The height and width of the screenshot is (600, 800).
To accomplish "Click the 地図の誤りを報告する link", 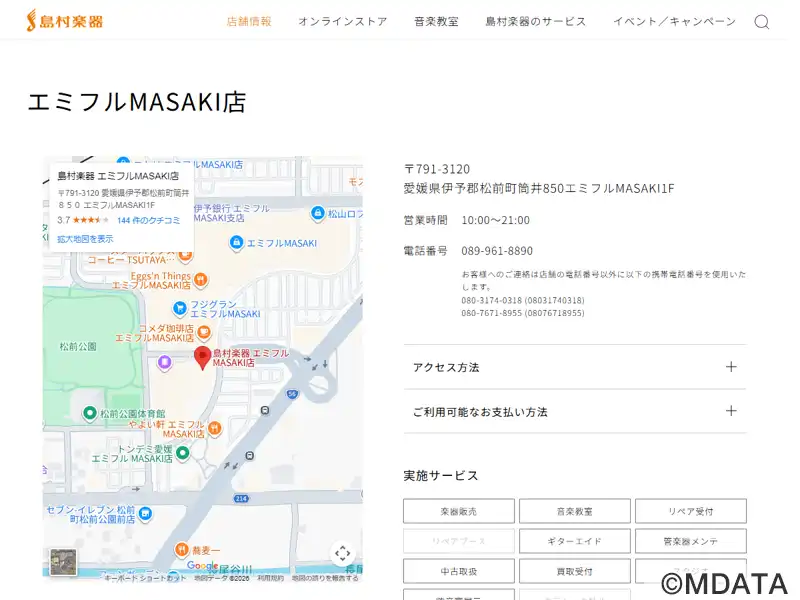I will [x=325, y=579].
